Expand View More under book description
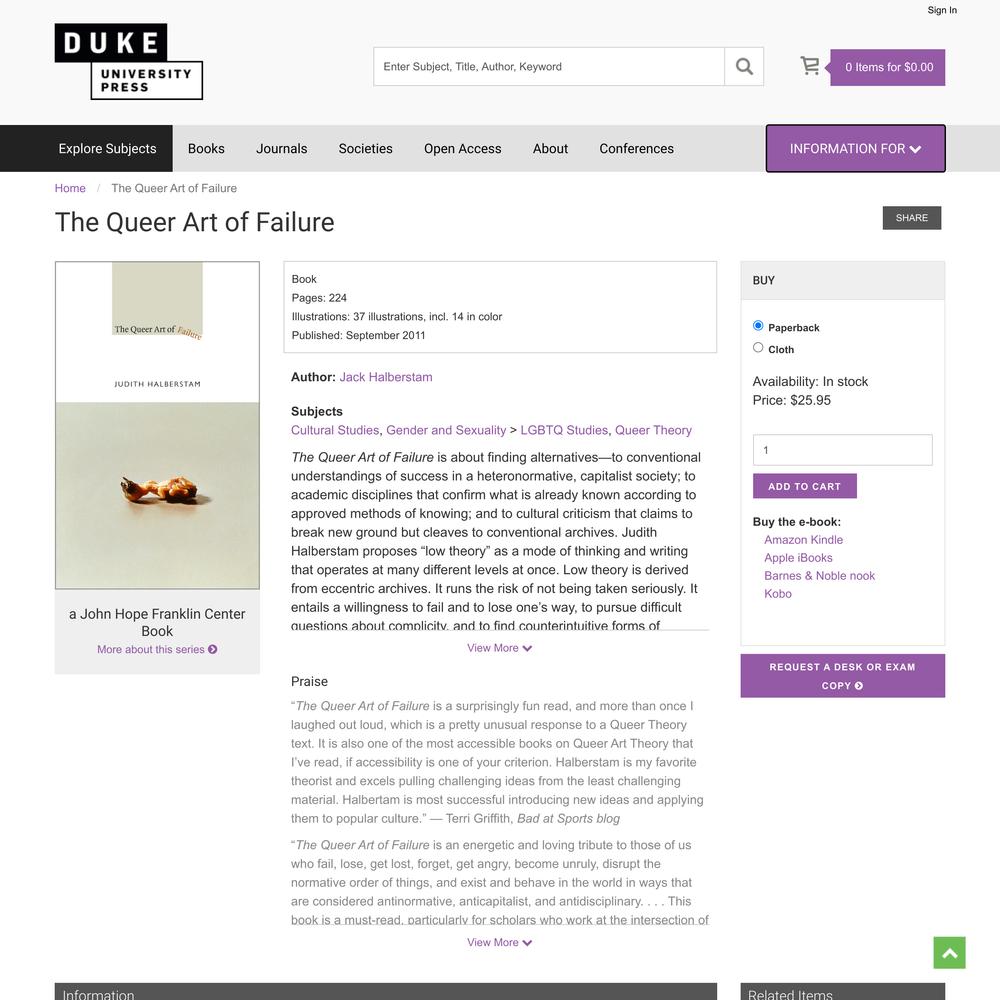This screenshot has height=1000, width=1000. pos(499,648)
